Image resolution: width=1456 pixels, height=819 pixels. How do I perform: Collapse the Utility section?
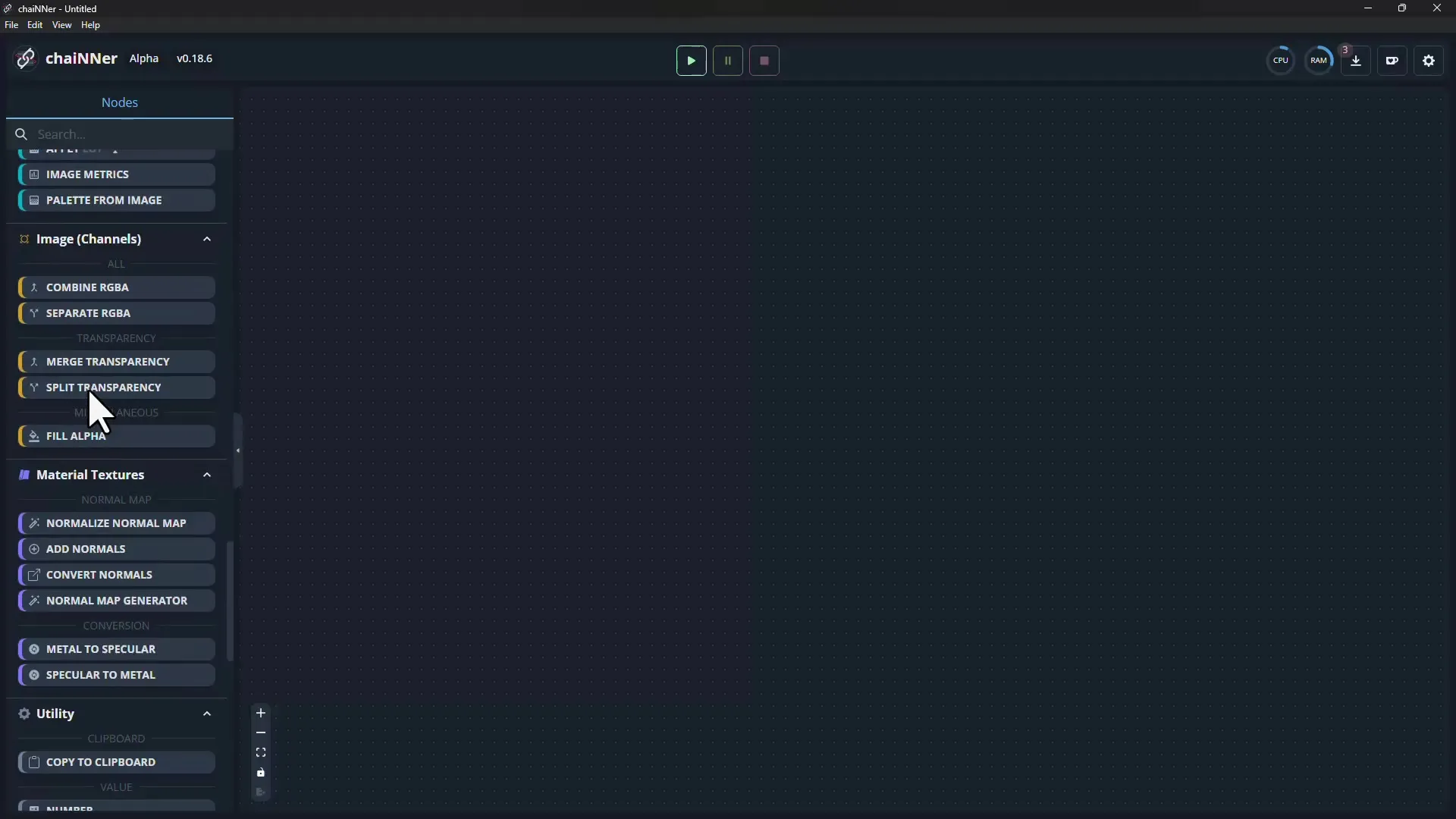pos(207,713)
